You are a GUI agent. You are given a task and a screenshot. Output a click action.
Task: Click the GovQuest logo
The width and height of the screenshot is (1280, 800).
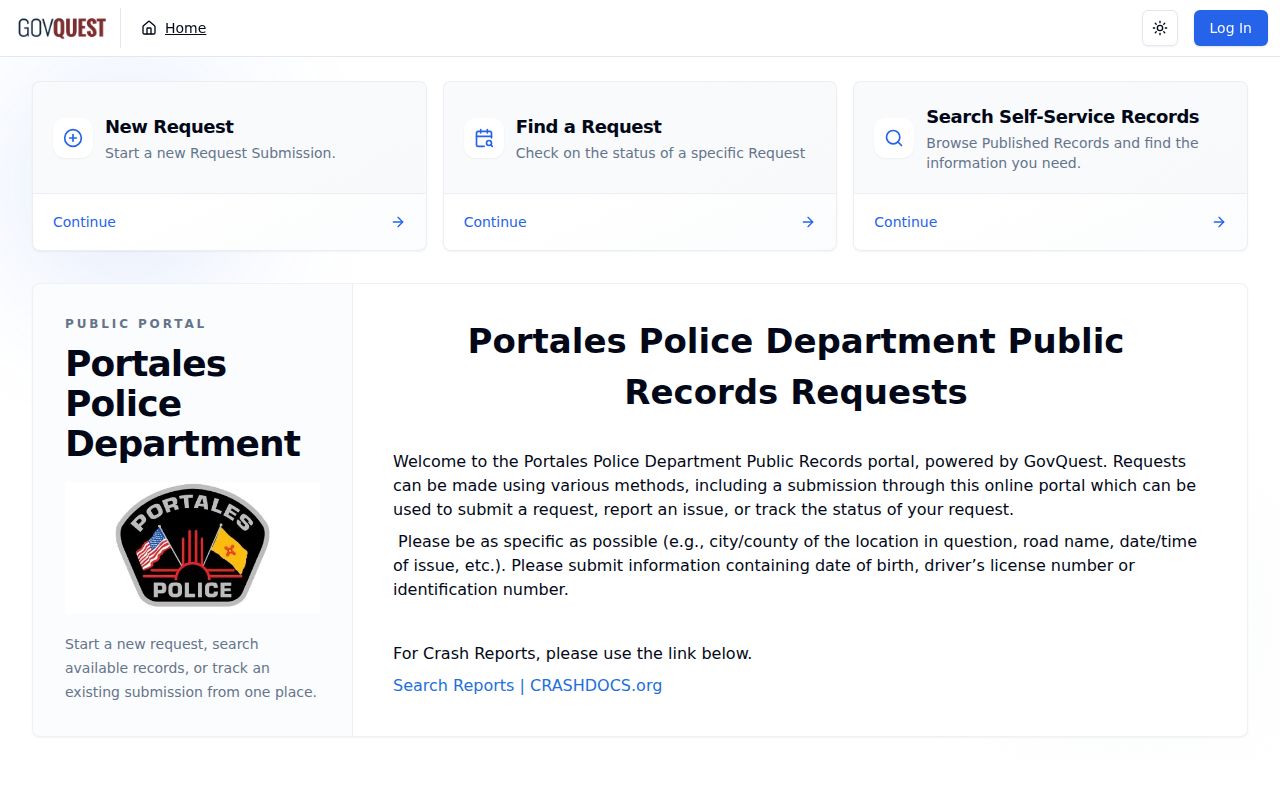coord(62,28)
